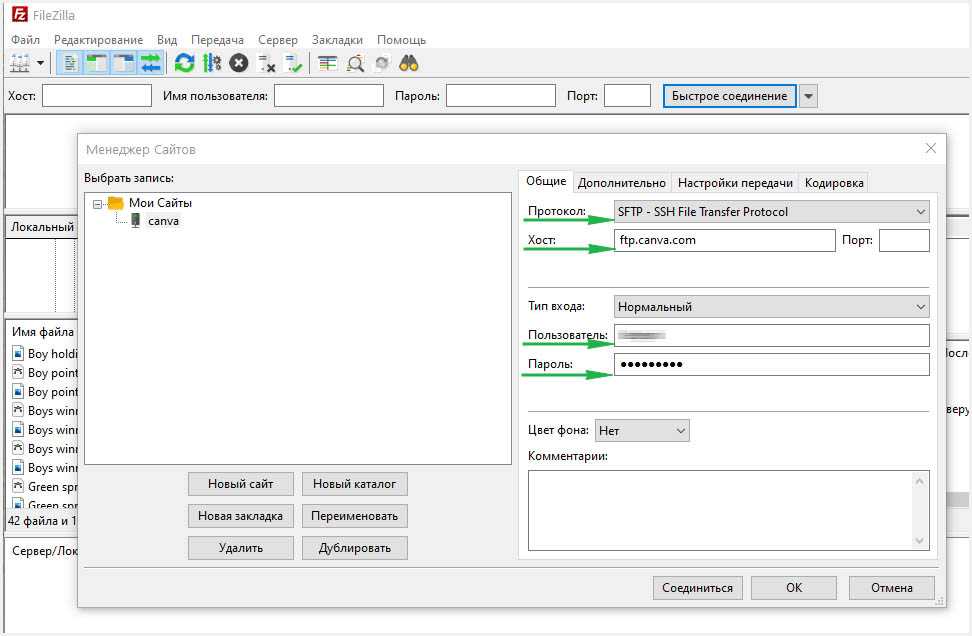Click the disconnect from server icon

(x=266, y=63)
